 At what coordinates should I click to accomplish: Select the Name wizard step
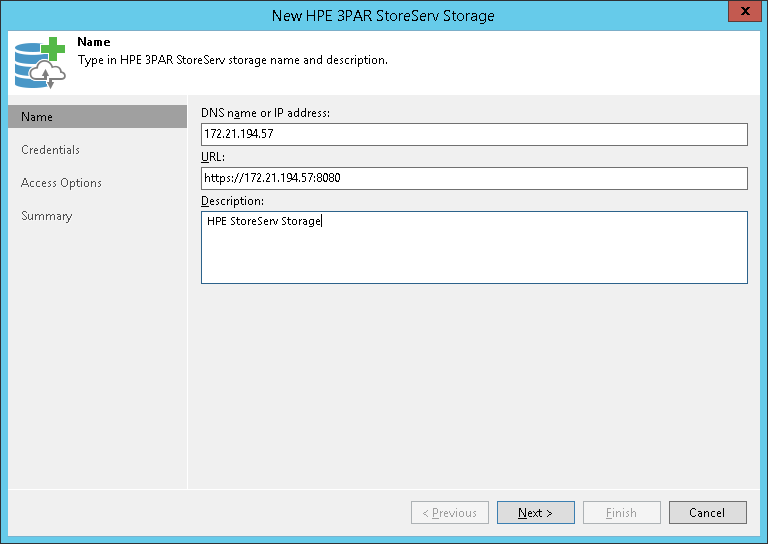click(x=97, y=117)
